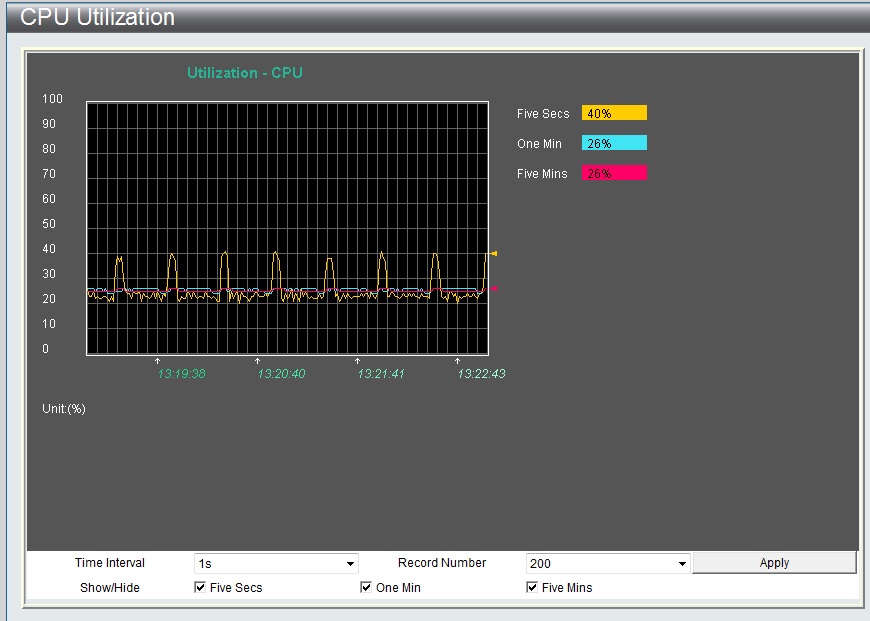Click the CPU Utilization page header
Image resolution: width=870 pixels, height=621 pixels.
pos(97,17)
